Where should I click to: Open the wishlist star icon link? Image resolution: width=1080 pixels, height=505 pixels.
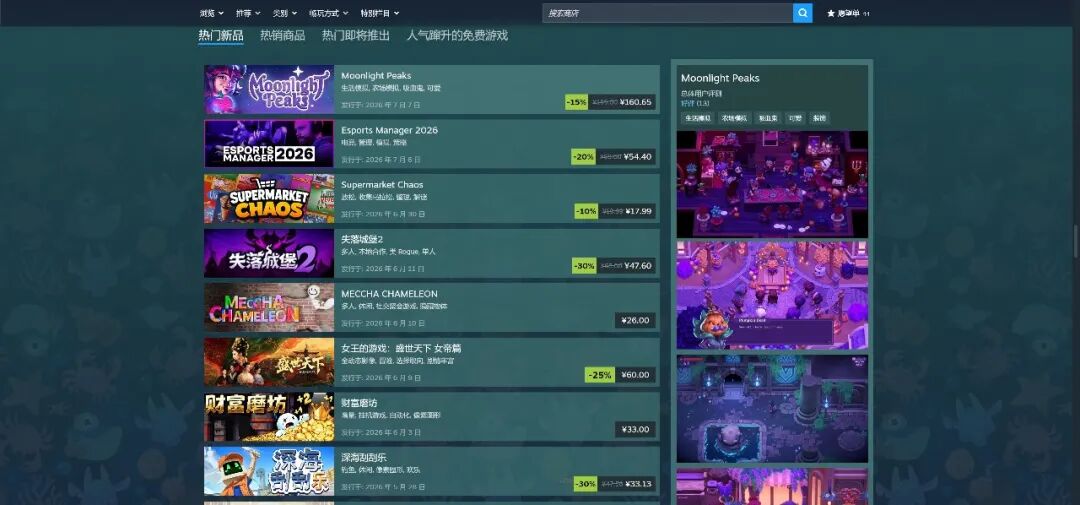pos(831,13)
